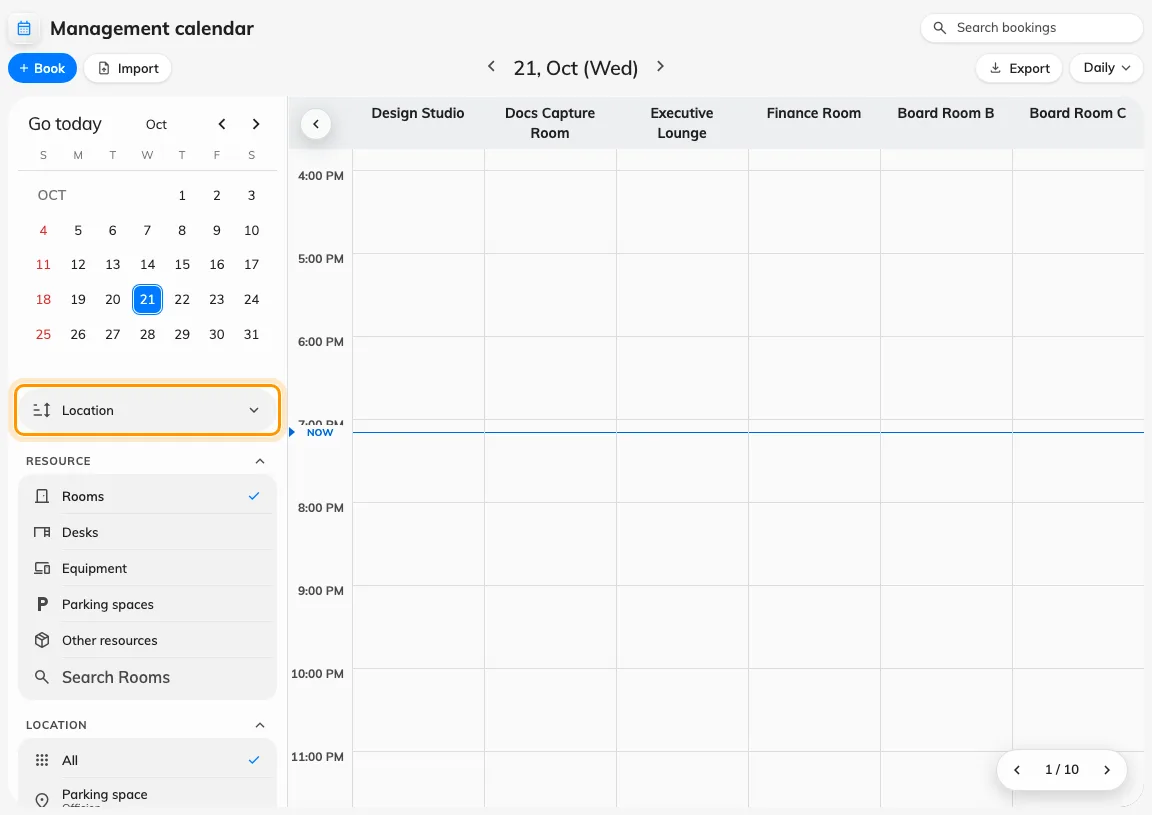Open the Daily view dropdown

[x=1106, y=68]
